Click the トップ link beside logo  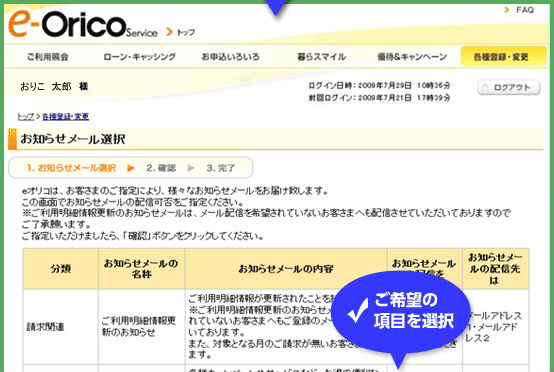[x=186, y=33]
